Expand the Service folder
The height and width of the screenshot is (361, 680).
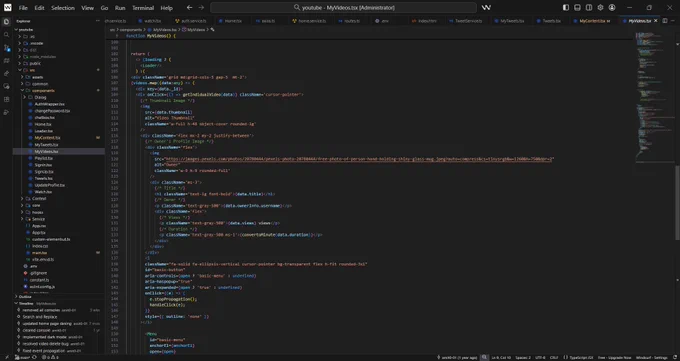[59, 219]
